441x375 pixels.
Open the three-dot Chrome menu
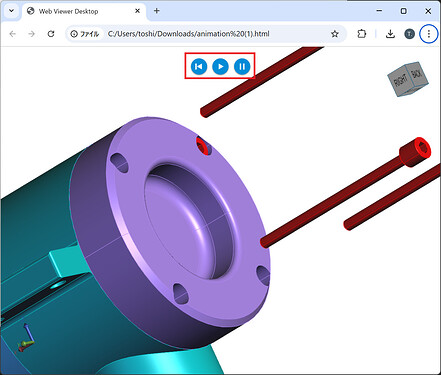429,34
